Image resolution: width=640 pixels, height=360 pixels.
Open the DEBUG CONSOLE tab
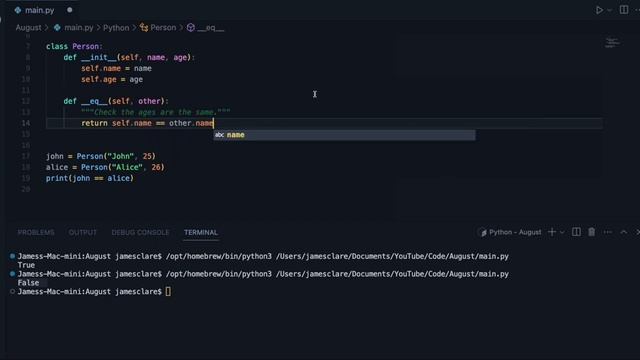click(x=140, y=232)
